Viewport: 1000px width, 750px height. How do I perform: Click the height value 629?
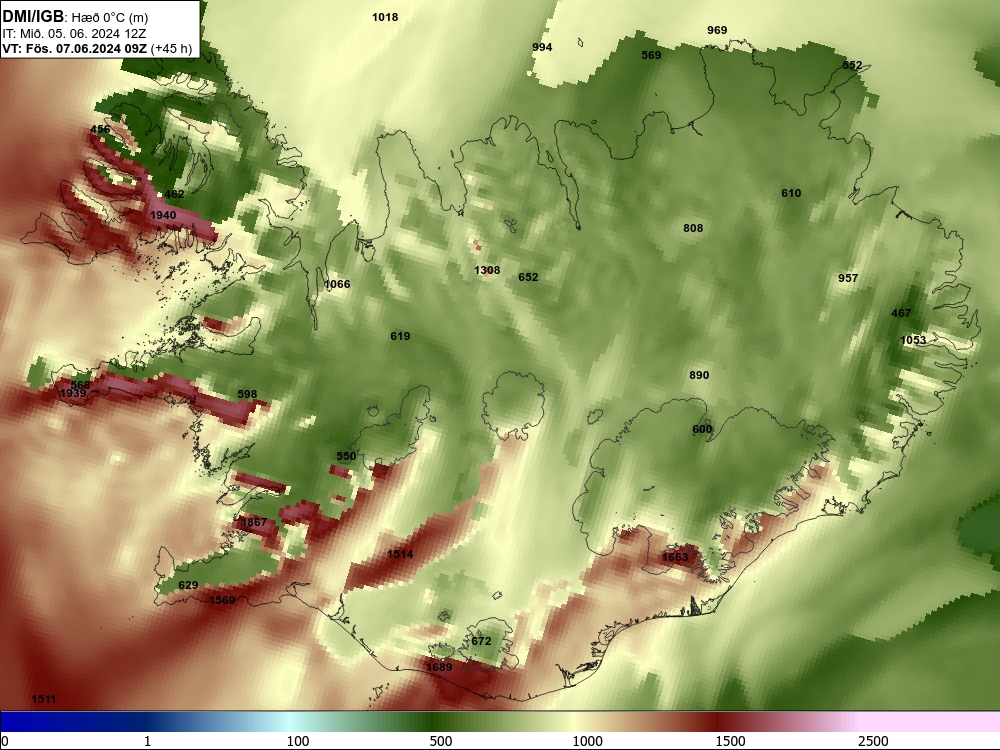point(188,585)
